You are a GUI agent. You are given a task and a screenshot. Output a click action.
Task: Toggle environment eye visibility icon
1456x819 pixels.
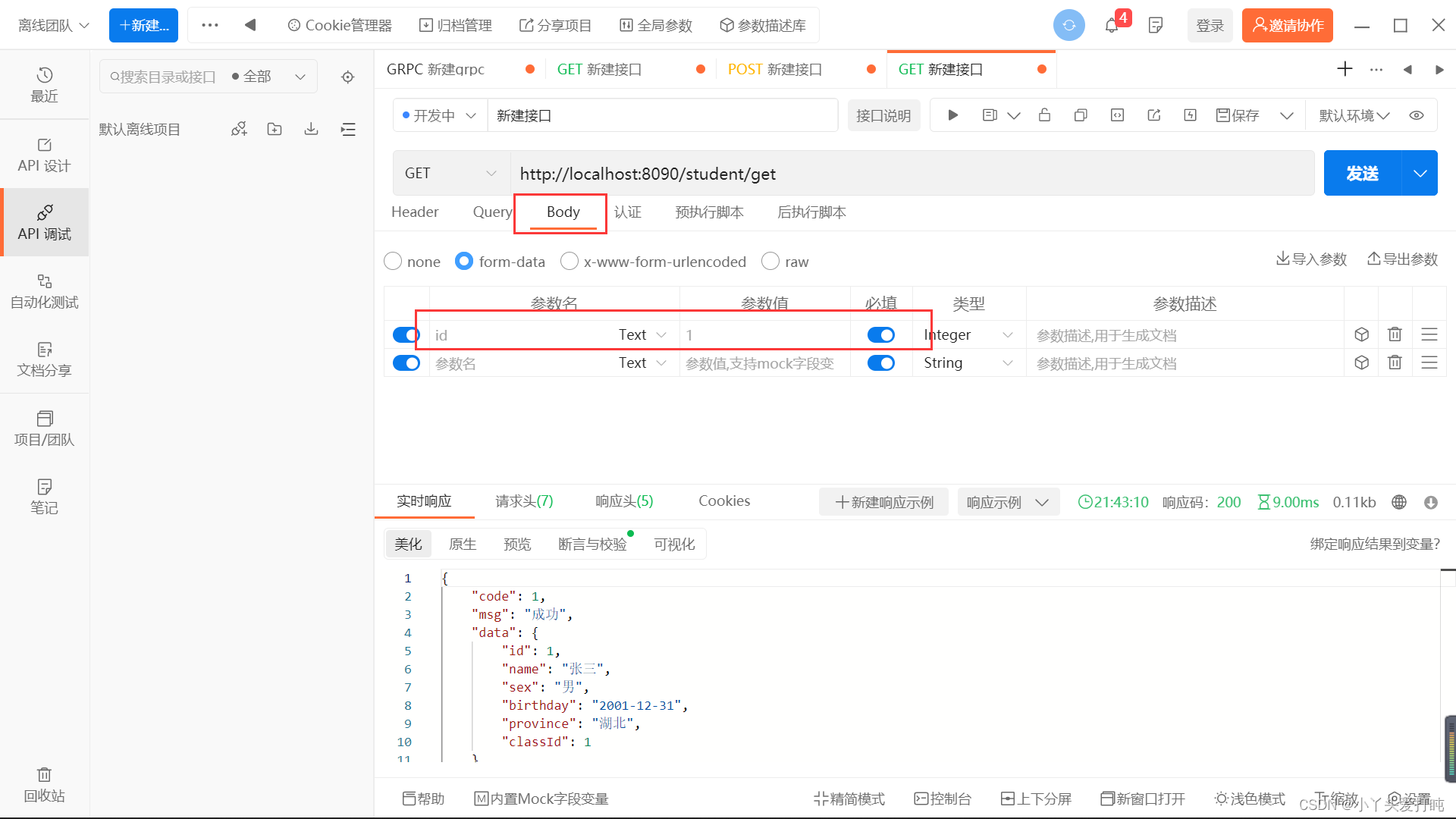point(1417,115)
